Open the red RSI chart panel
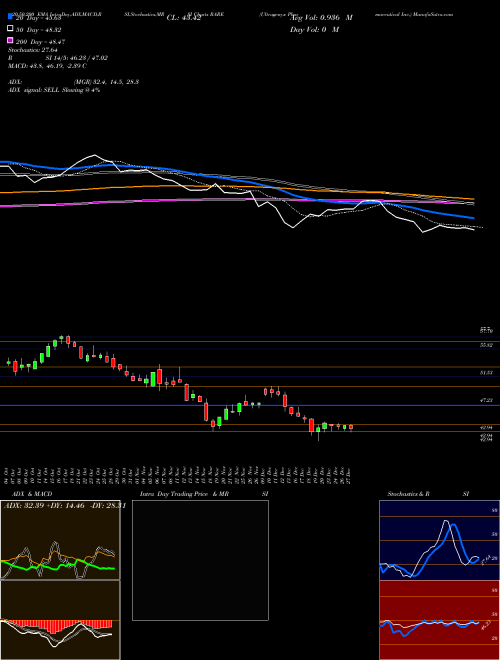The height and width of the screenshot is (660, 500). click(439, 620)
